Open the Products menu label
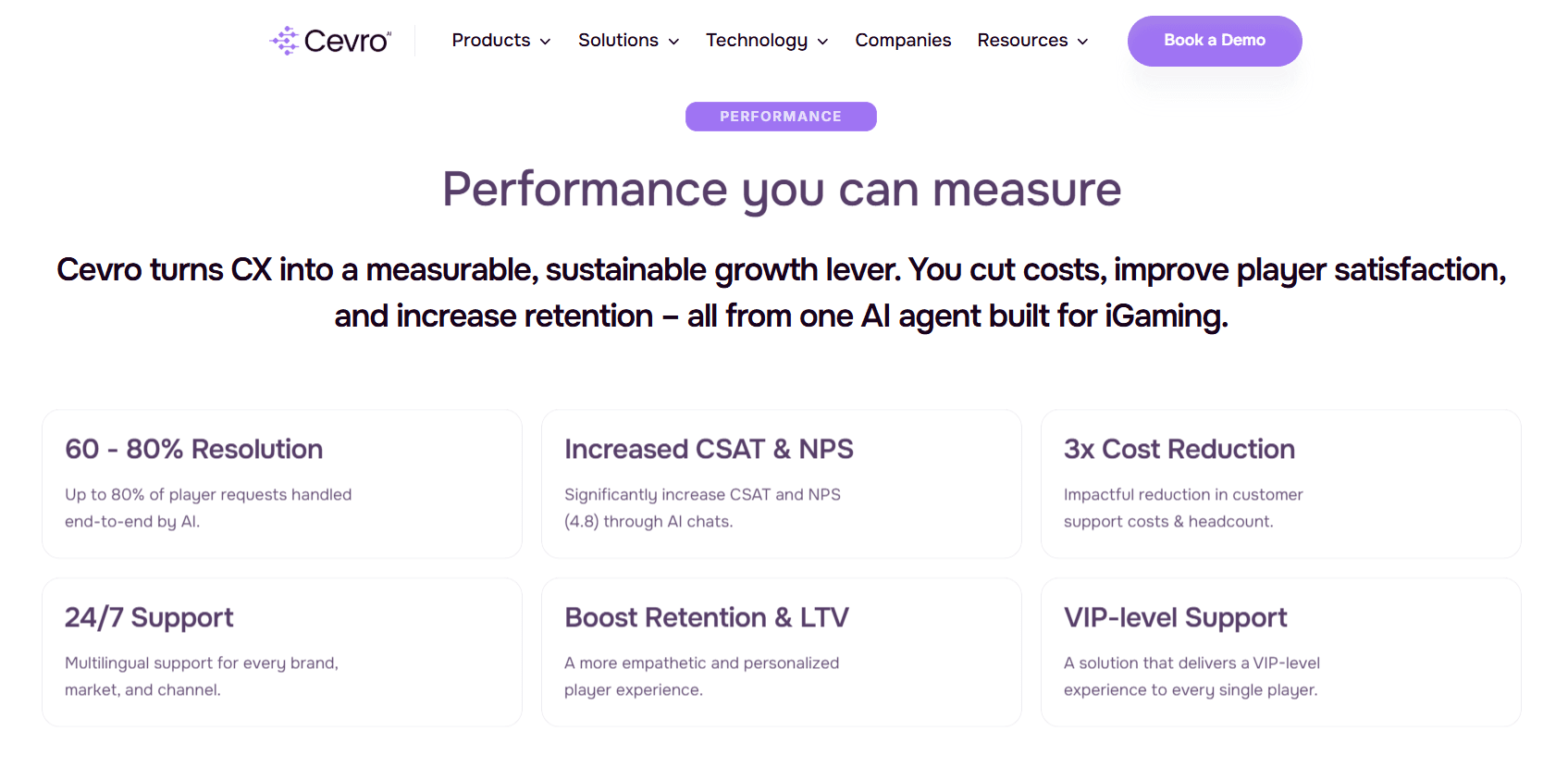This screenshot has width=1568, height=768. (x=491, y=40)
